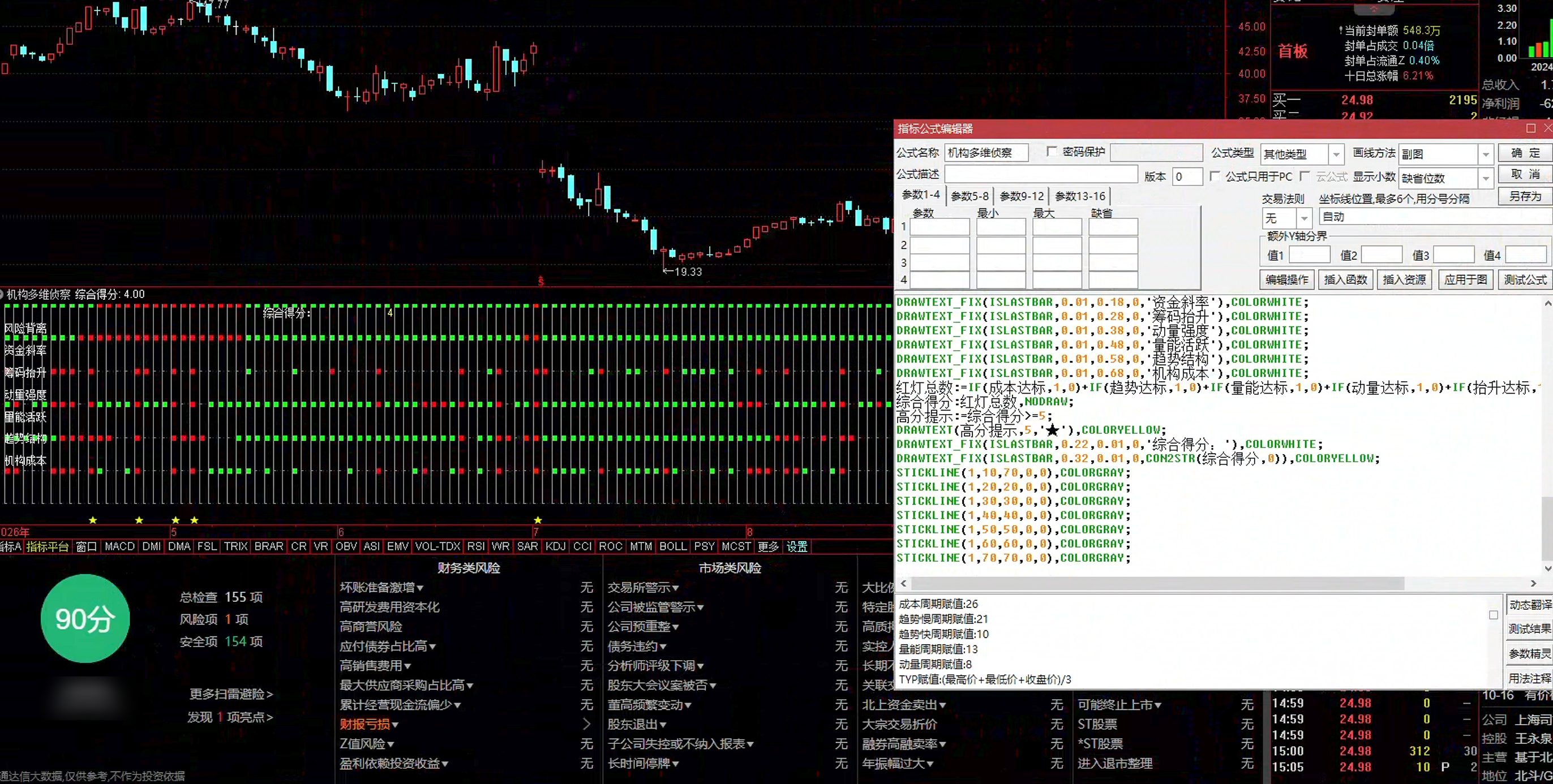Open the 发现1项亮点 link
Screen dimensions: 1553x784
(230, 717)
